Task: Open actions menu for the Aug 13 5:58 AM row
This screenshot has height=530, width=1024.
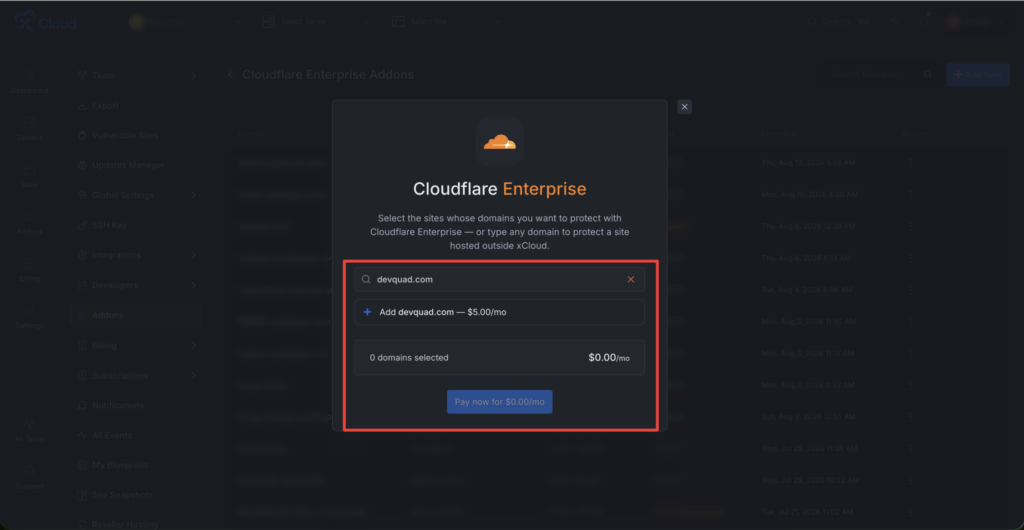Action: point(910,163)
